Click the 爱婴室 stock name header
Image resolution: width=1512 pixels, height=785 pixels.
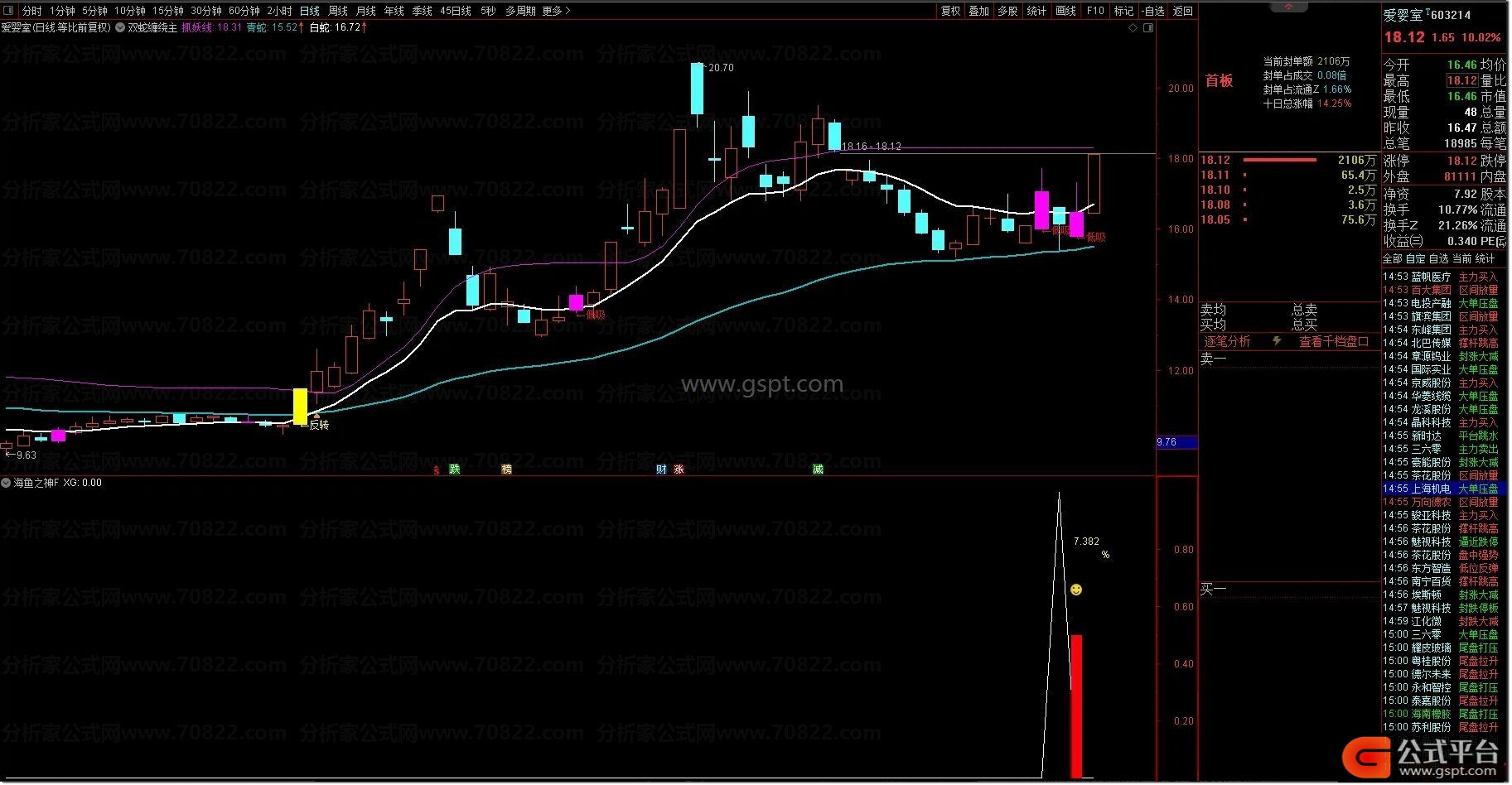(x=1403, y=15)
